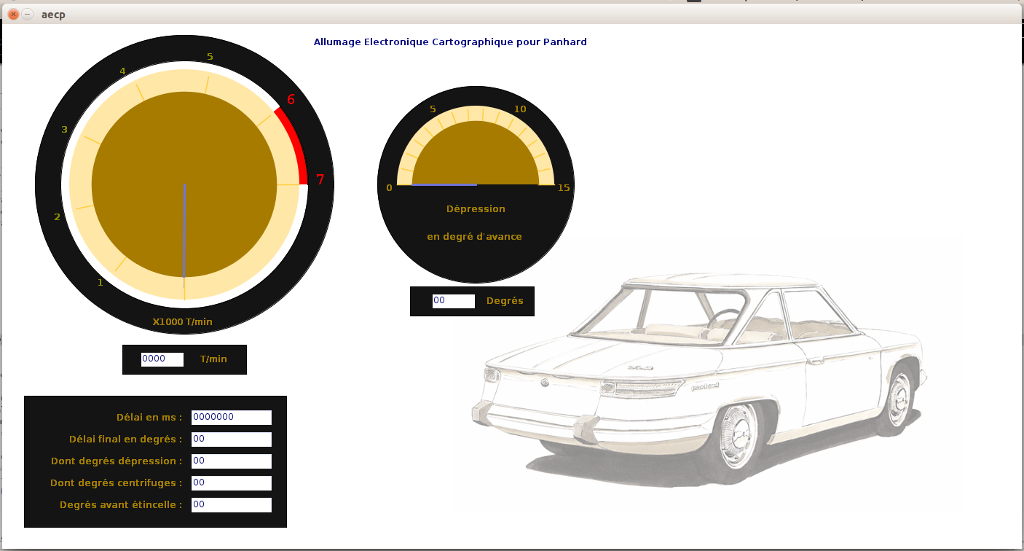Image resolution: width=1024 pixels, height=551 pixels.
Task: Select the Délai final en degrés field
Action: tap(231, 439)
